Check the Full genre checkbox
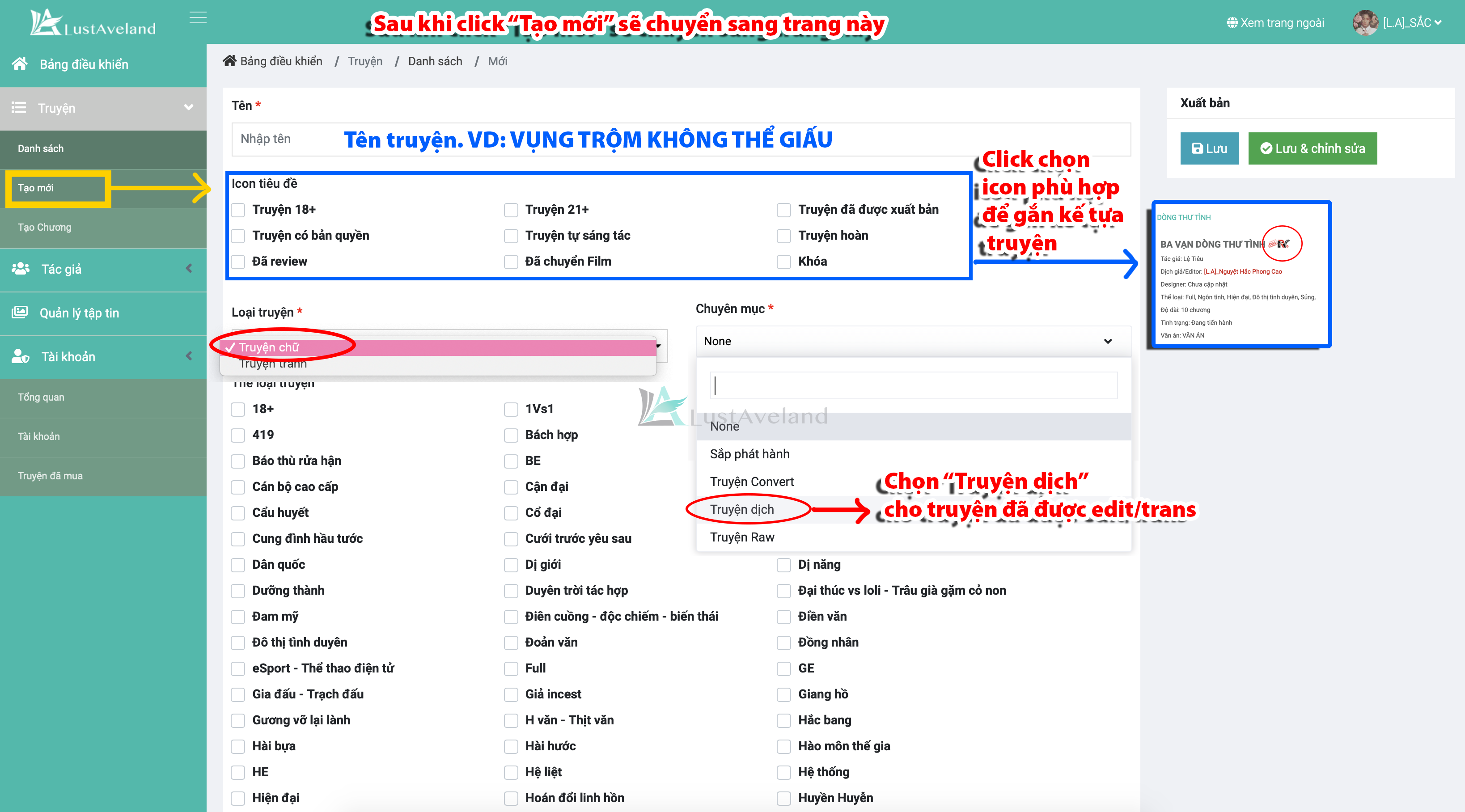This screenshot has height=812, width=1465. coord(511,668)
